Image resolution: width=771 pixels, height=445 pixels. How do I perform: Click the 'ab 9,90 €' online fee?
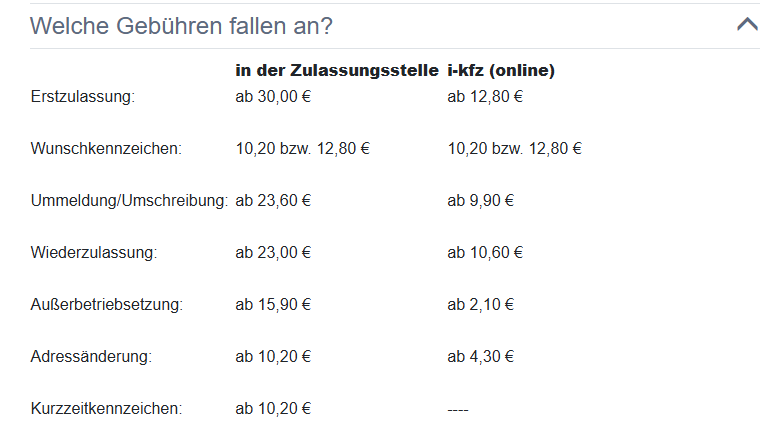click(480, 201)
